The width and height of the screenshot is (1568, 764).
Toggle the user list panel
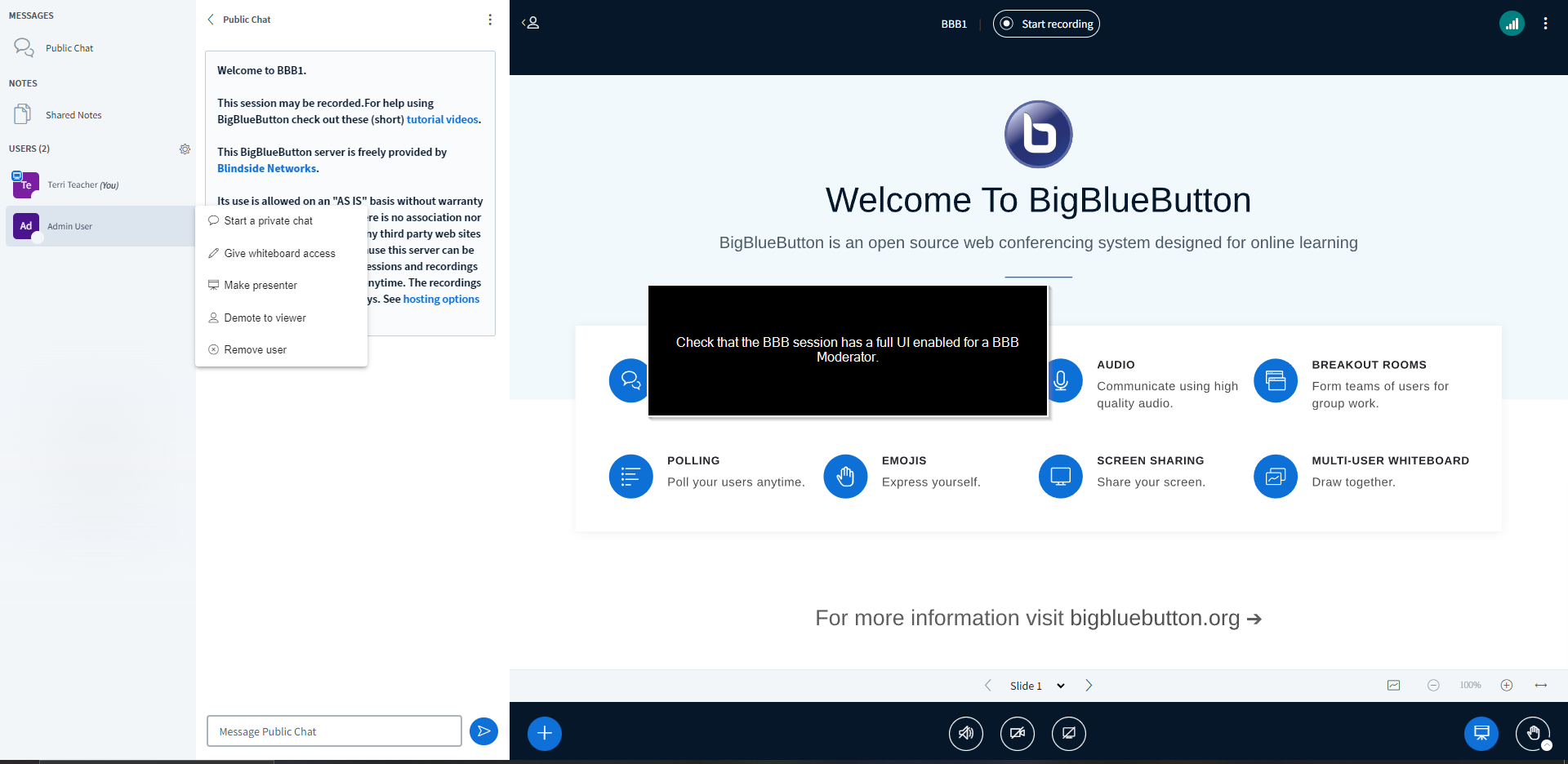531,23
